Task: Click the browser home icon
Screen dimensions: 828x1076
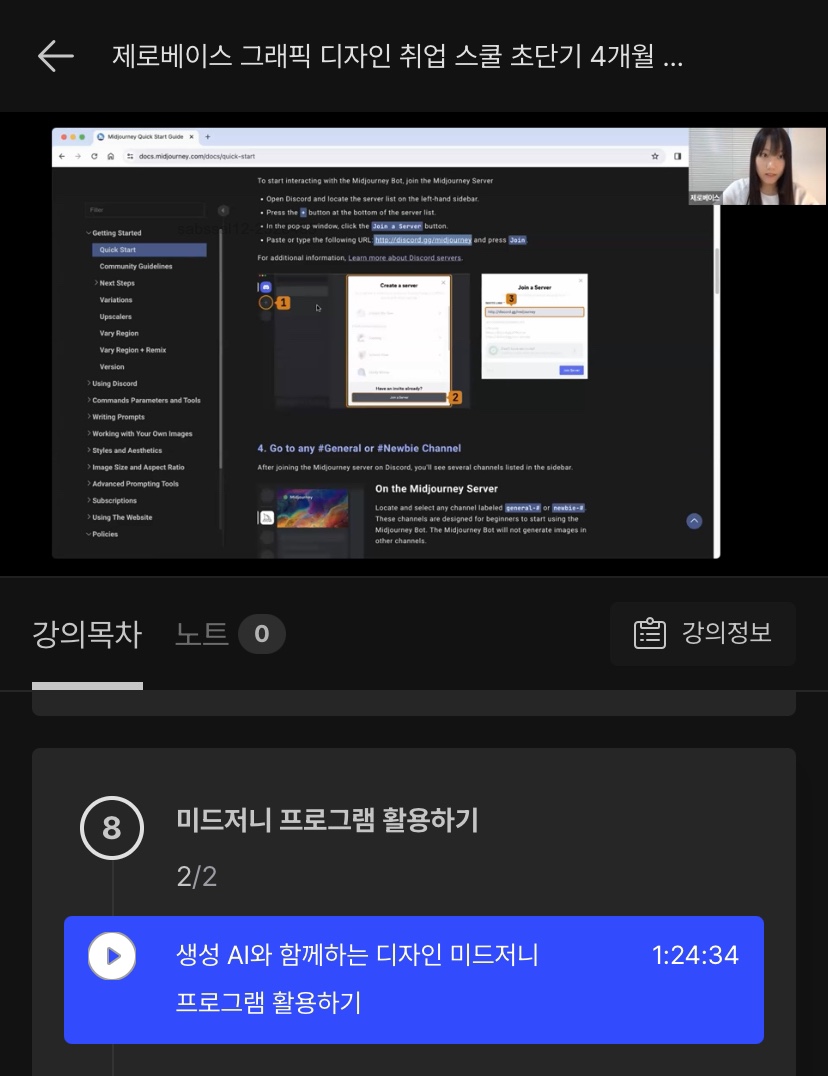Action: click(110, 156)
